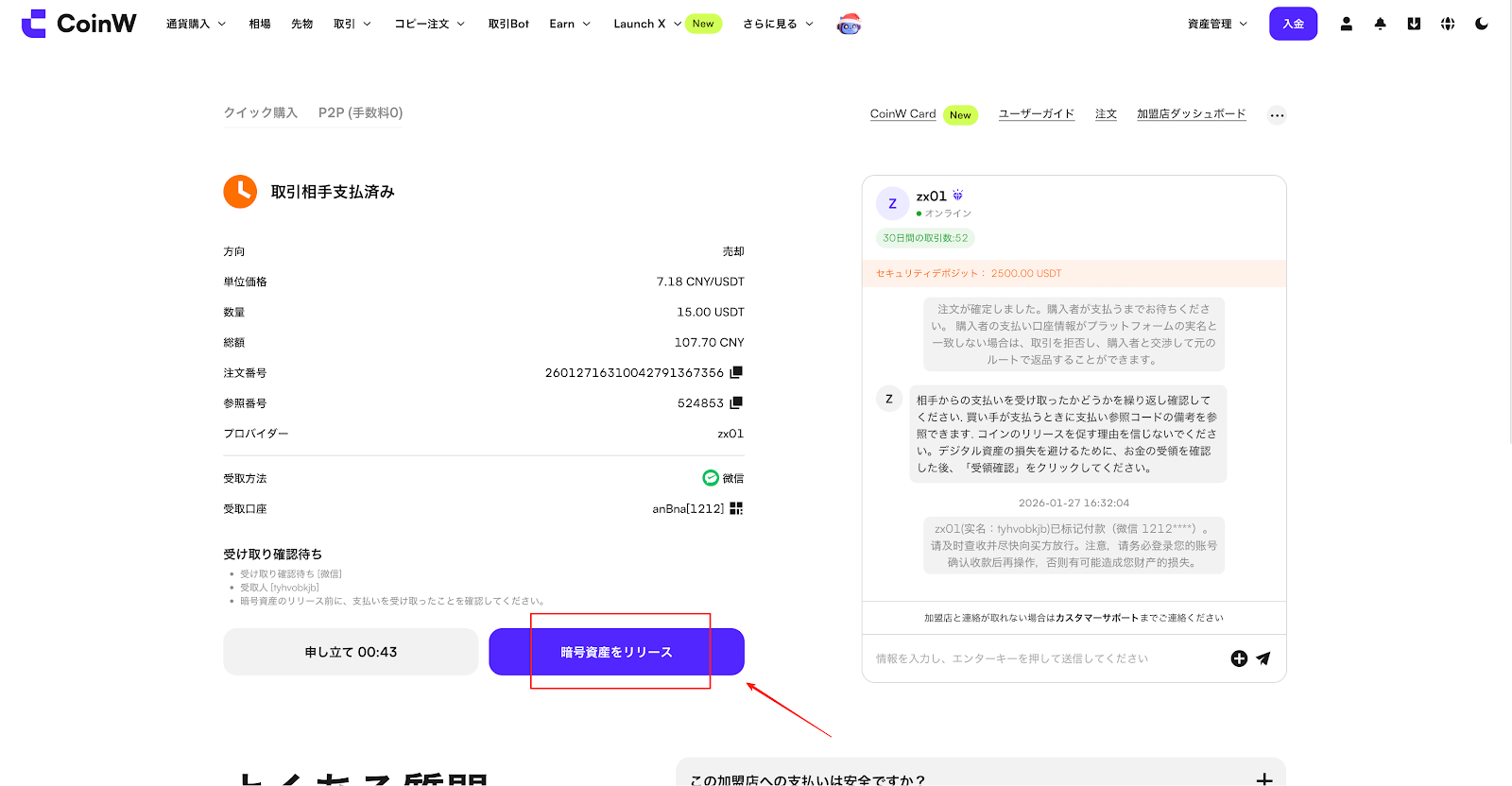The width and height of the screenshot is (1512, 786).
Task: Open the user profile icon
Action: click(1346, 24)
